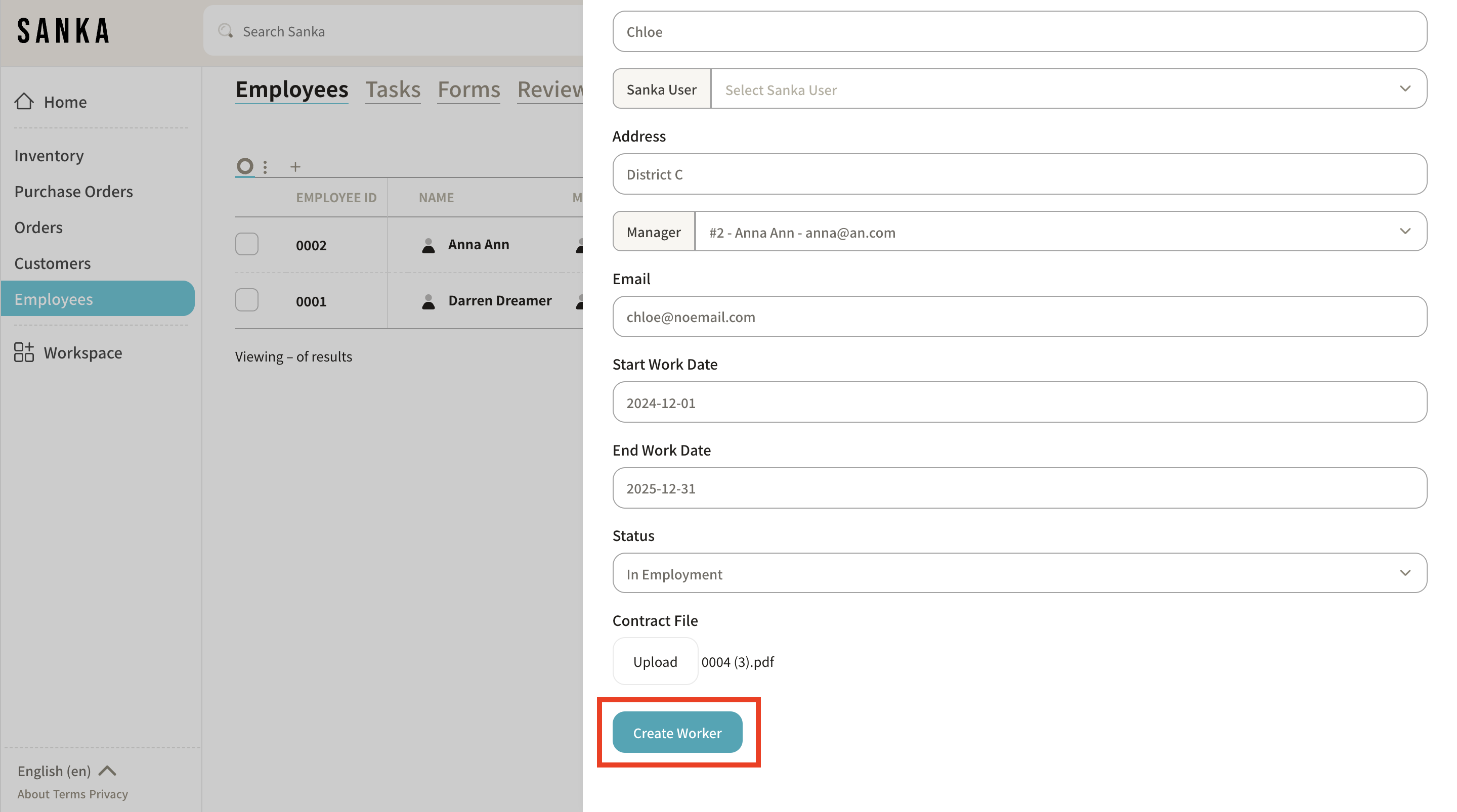This screenshot has width=1457, height=812.
Task: Open the Status In Employment dropdown
Action: [1019, 573]
